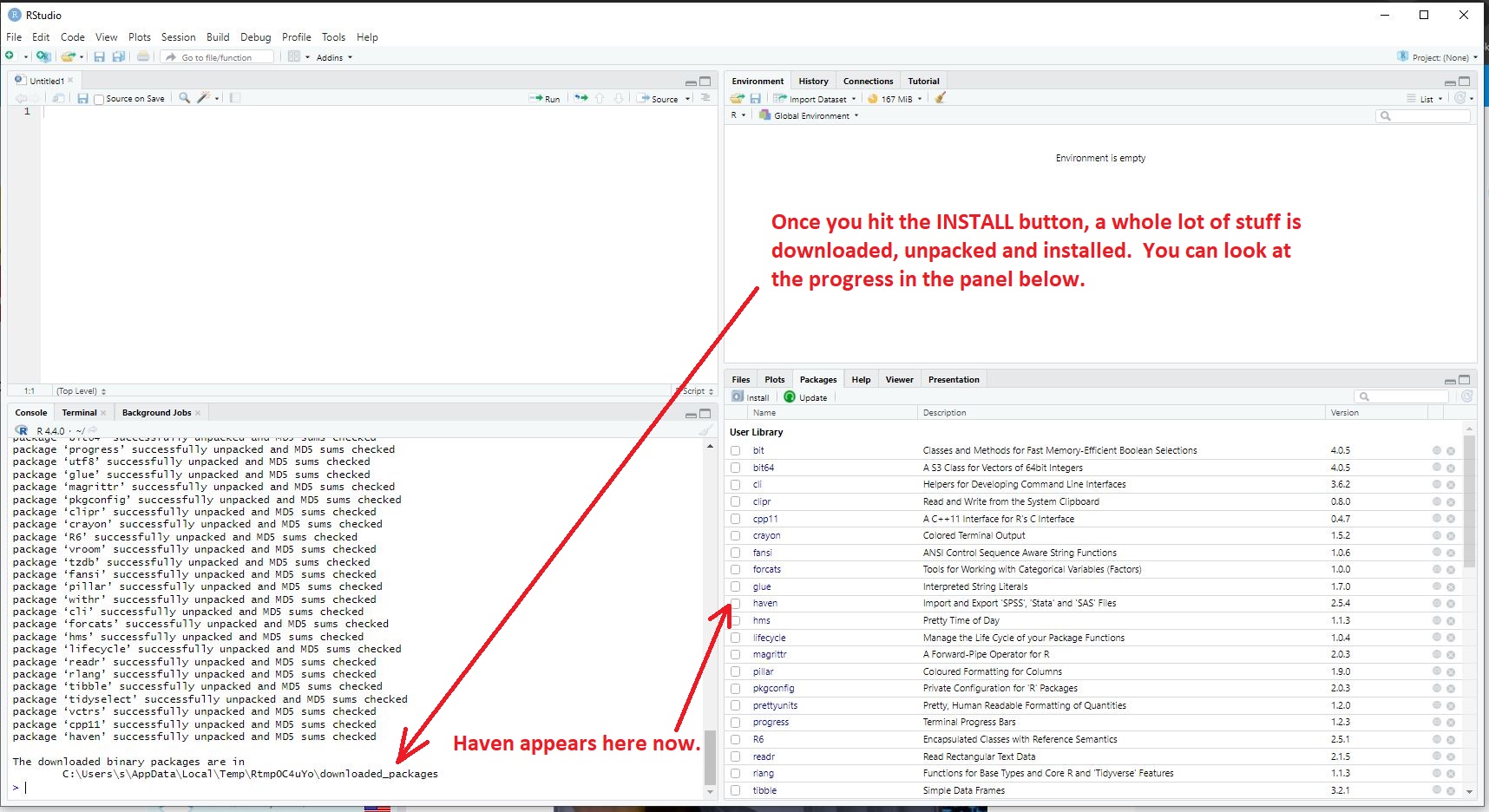Toggle the Source on Save checkbox
Image resolution: width=1489 pixels, height=812 pixels.
(x=99, y=99)
